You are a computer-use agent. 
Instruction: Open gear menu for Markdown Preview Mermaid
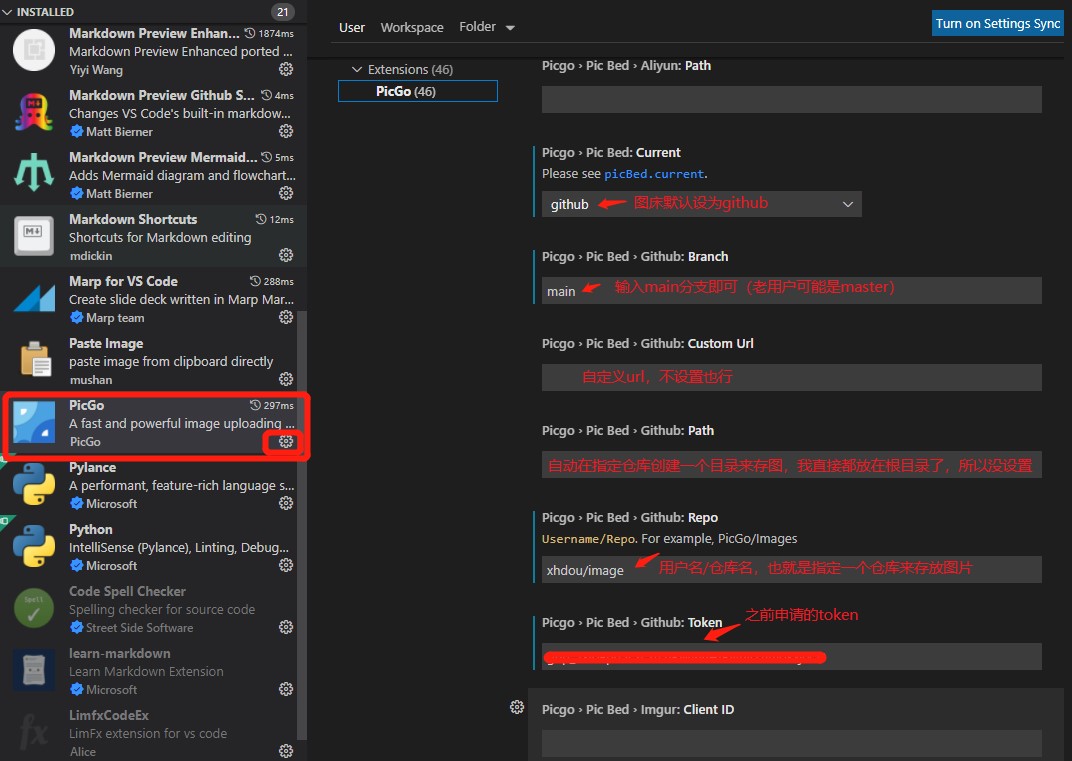click(286, 193)
